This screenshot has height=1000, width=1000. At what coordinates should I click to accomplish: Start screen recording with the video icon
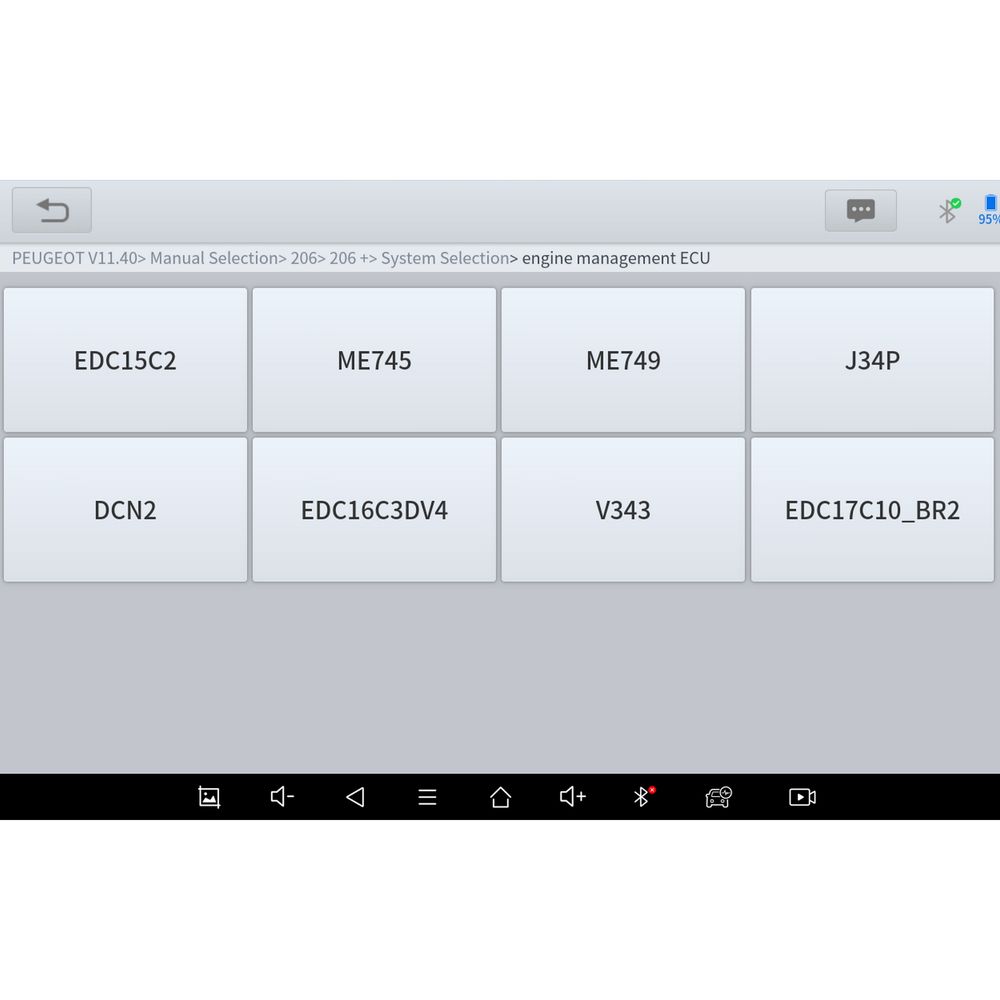click(x=802, y=797)
